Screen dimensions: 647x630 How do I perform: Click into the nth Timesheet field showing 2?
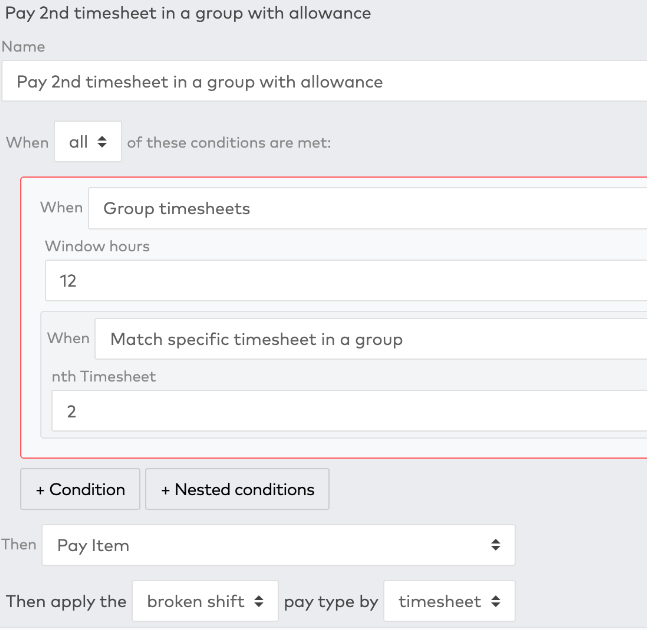(x=349, y=411)
